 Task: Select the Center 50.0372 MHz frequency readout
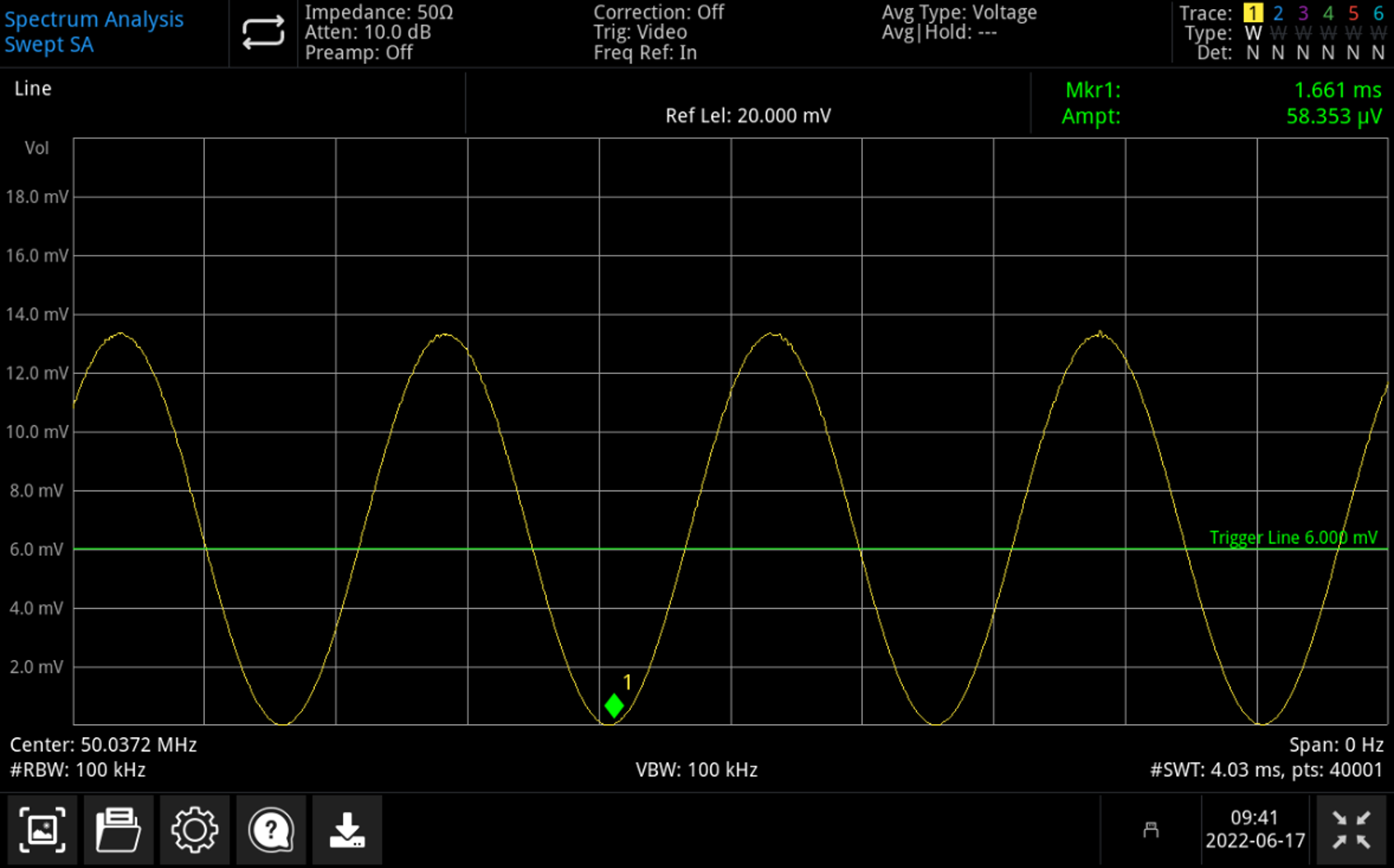coord(104,744)
